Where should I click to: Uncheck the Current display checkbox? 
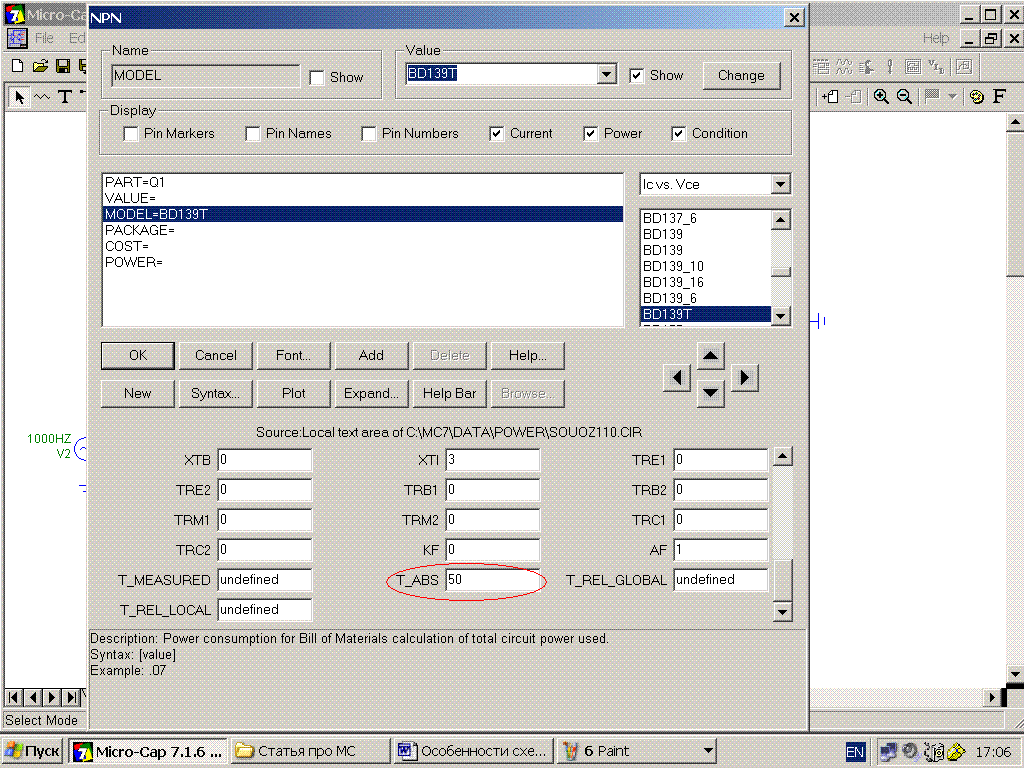tap(497, 134)
